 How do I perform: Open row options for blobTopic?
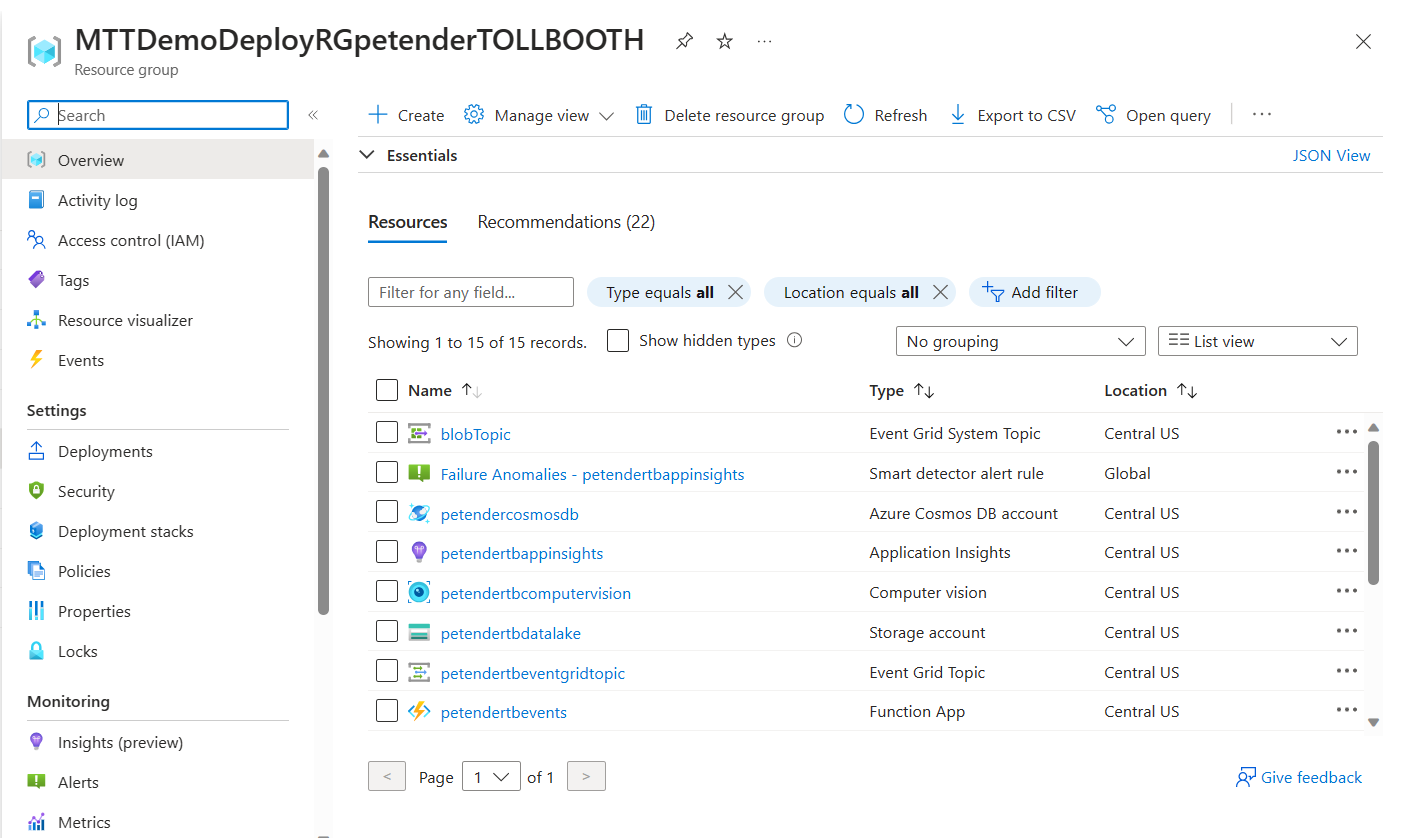click(1347, 432)
